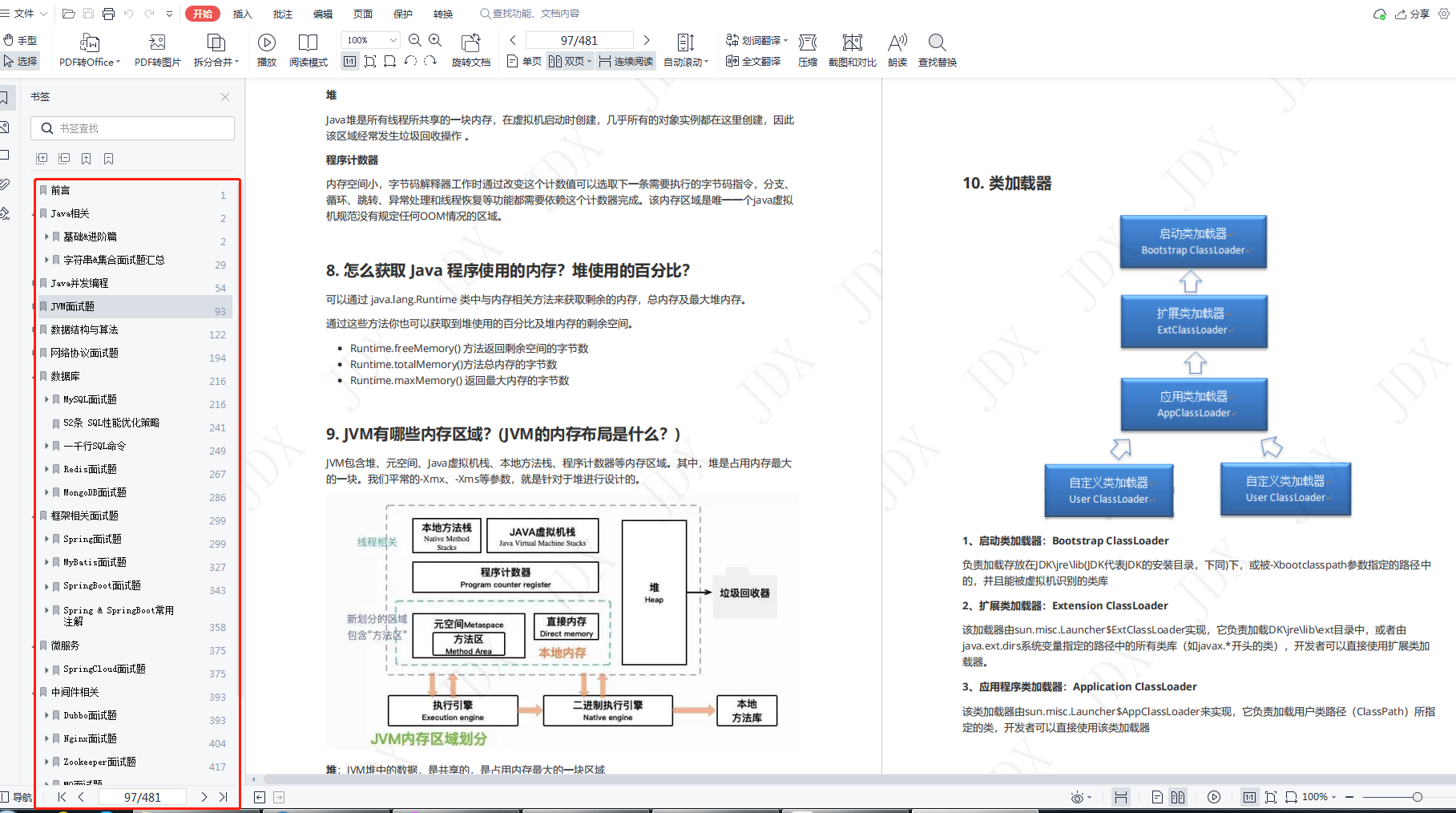Open 查找替换 find and replace
The height and width of the screenshot is (813, 1456).
(938, 51)
